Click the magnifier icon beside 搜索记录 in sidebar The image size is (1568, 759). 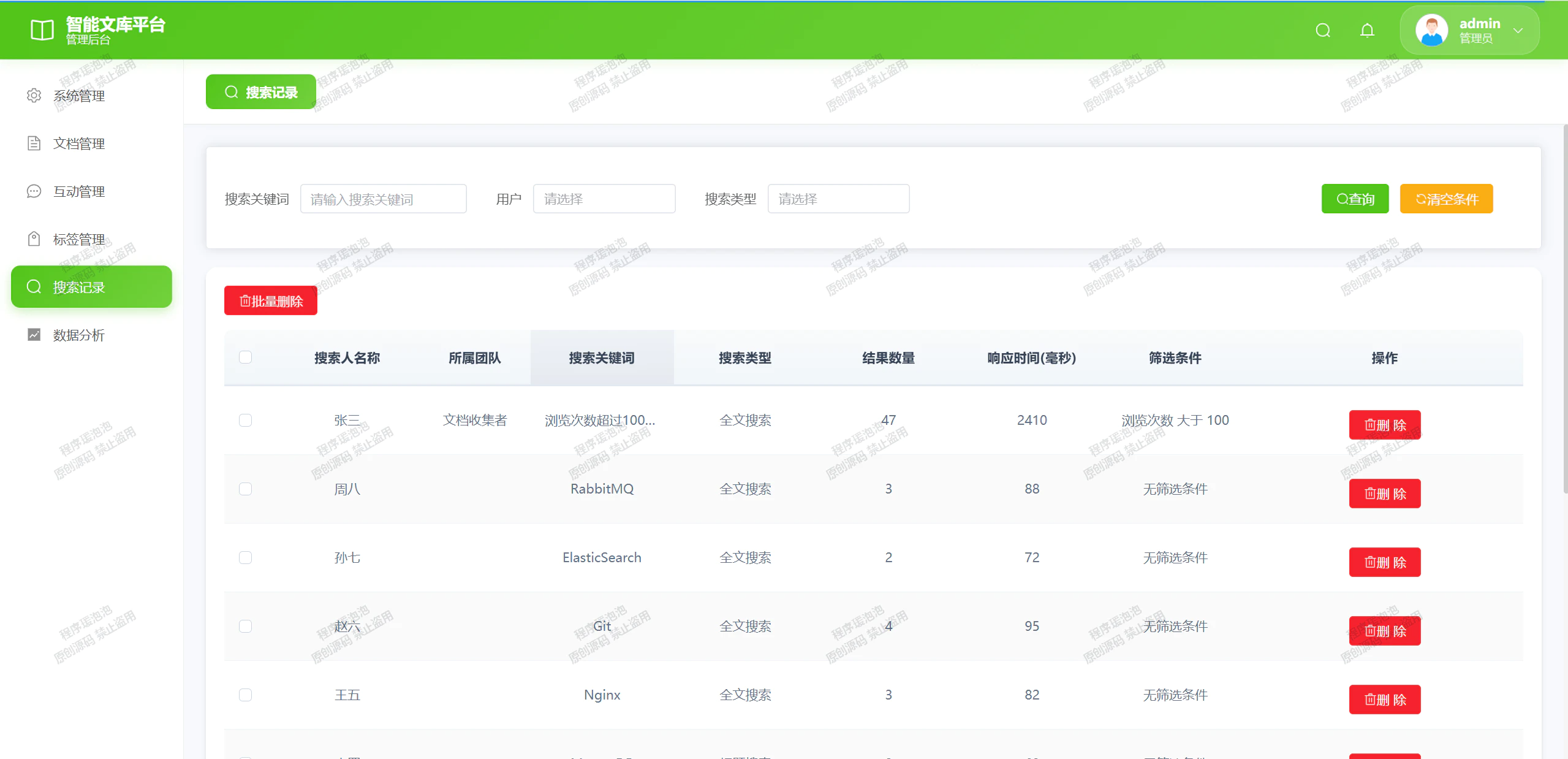[34, 287]
